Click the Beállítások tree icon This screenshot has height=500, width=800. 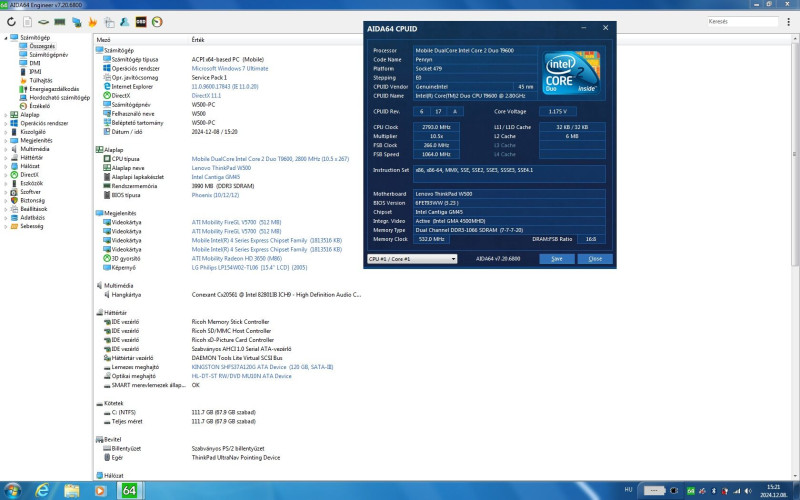point(14,209)
